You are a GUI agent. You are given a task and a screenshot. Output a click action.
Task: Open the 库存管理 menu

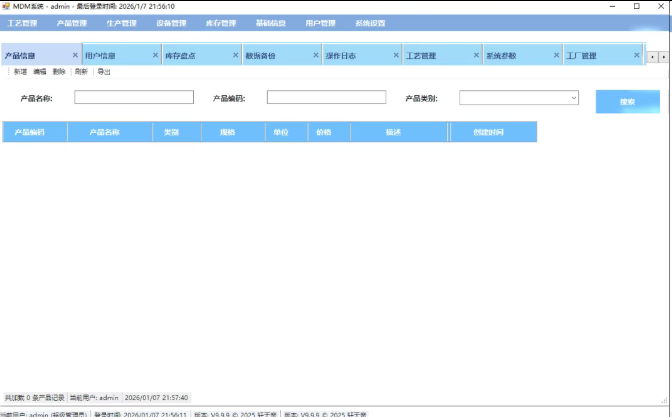tap(221, 23)
